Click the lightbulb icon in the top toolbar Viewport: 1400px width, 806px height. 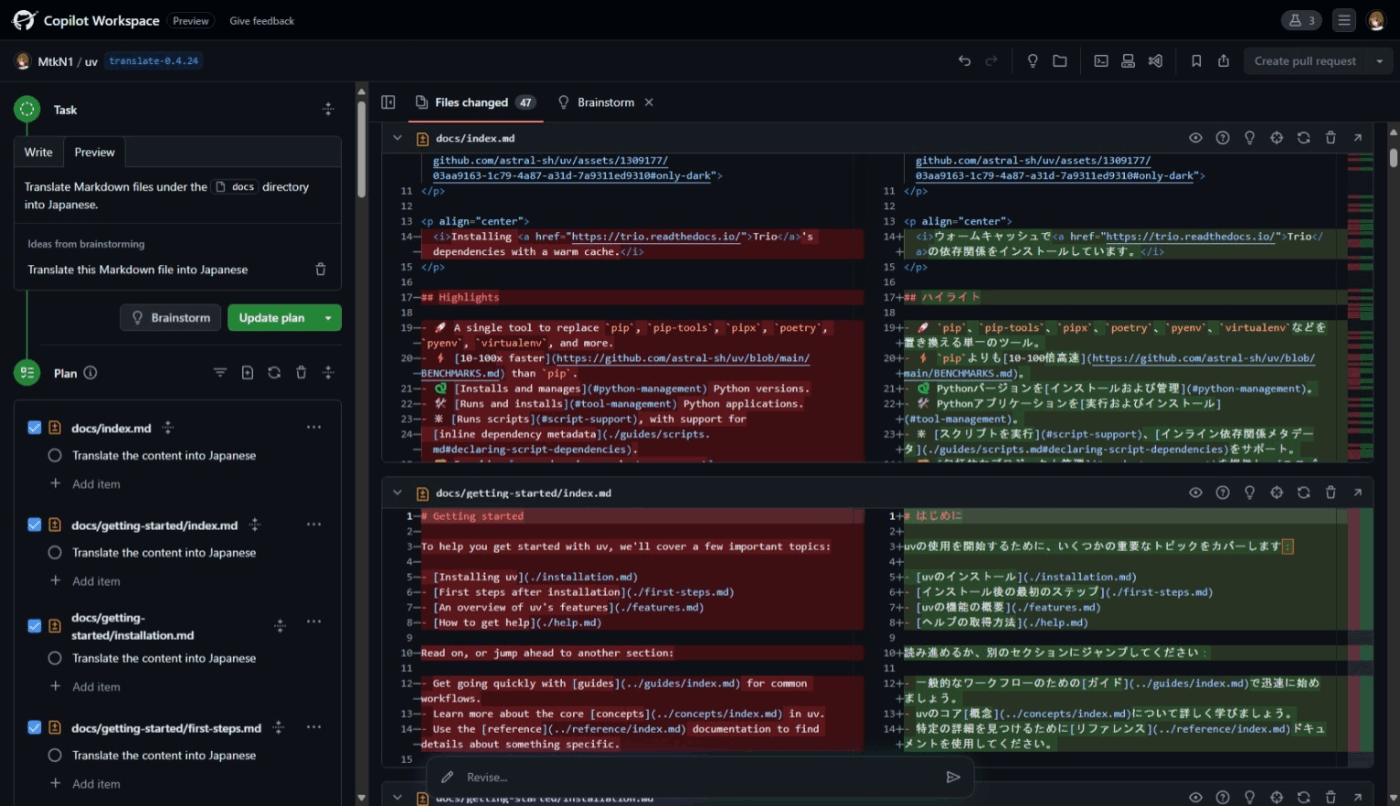point(1033,61)
